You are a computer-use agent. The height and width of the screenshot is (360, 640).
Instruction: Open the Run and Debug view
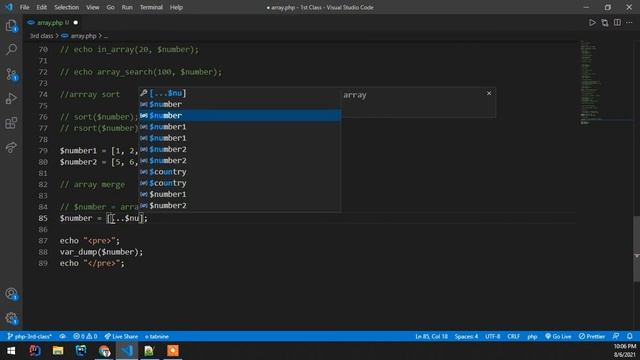click(11, 98)
